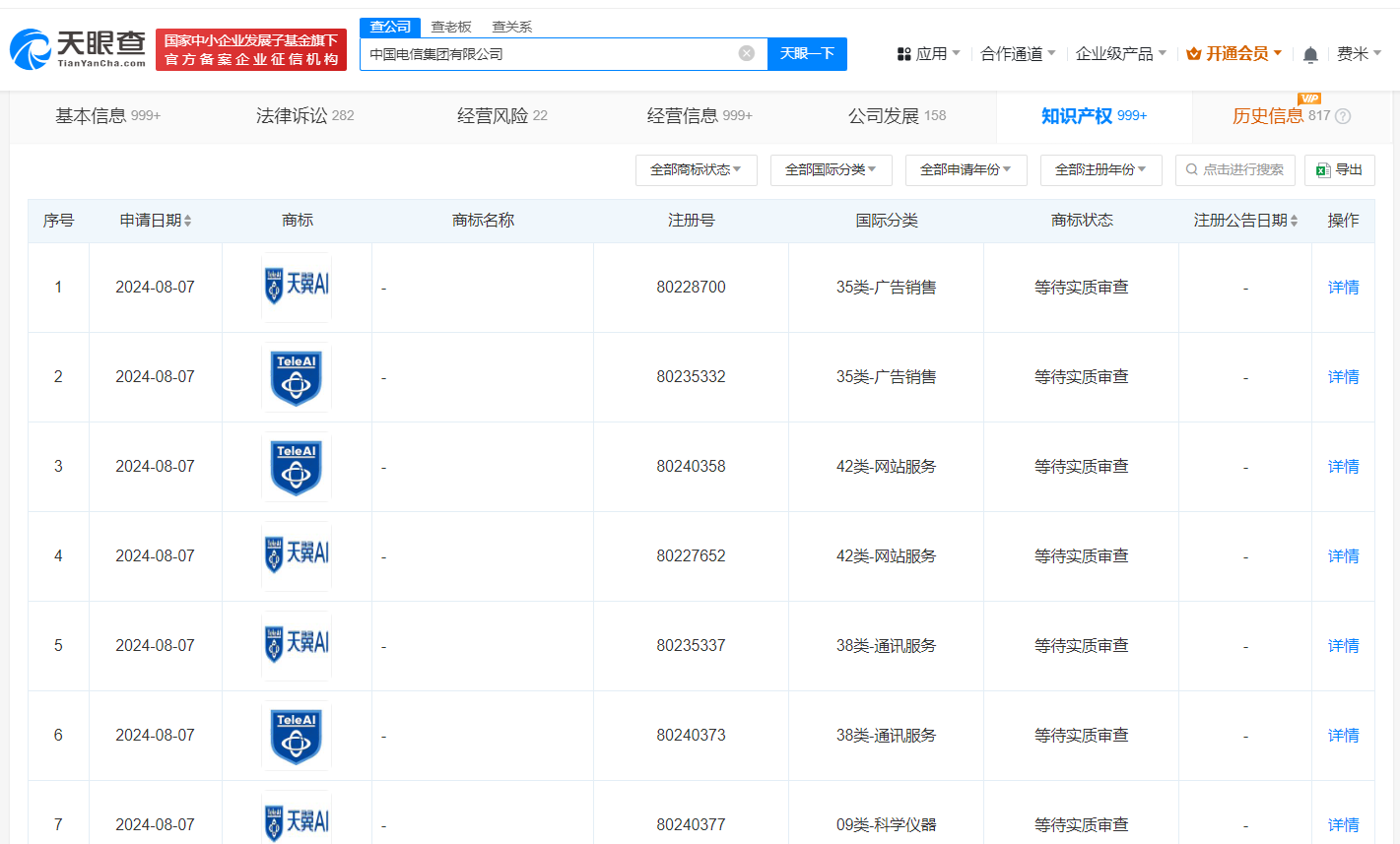The image size is (1400, 844).
Task: Click the TeleAI trademark thumbnail in row 2
Action: coord(296,376)
